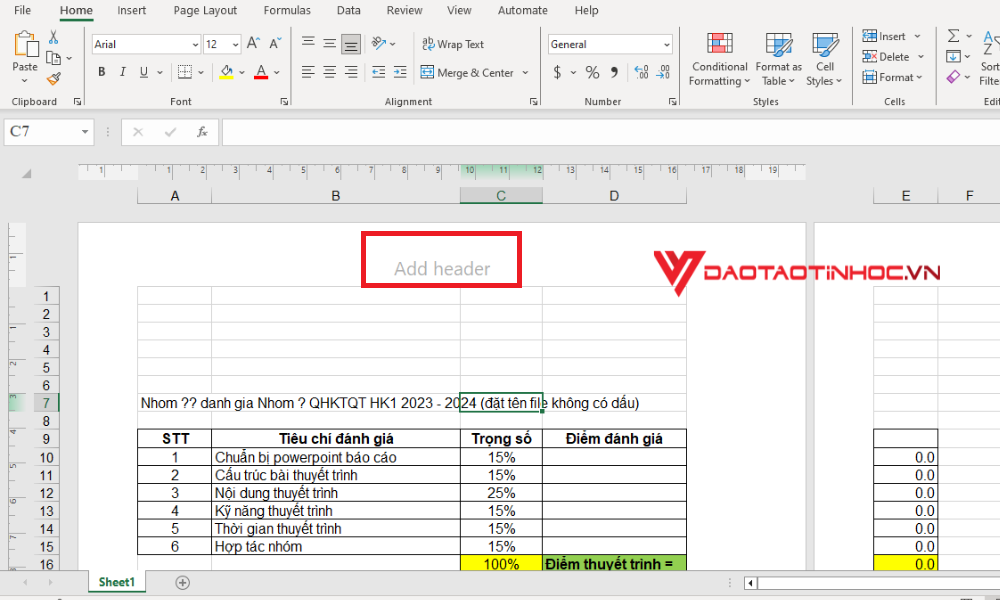Switch to Review tab
This screenshot has height=600, width=1000.
pyautogui.click(x=404, y=10)
